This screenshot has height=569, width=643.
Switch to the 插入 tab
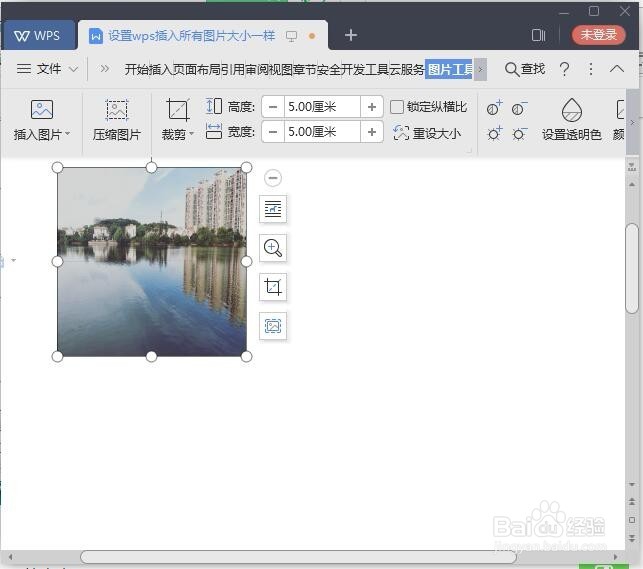160,69
